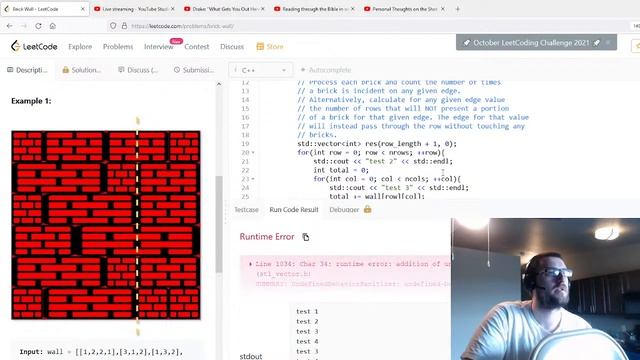Click the 'test 4' stdout line
The image size is (640, 360).
pos(307,342)
